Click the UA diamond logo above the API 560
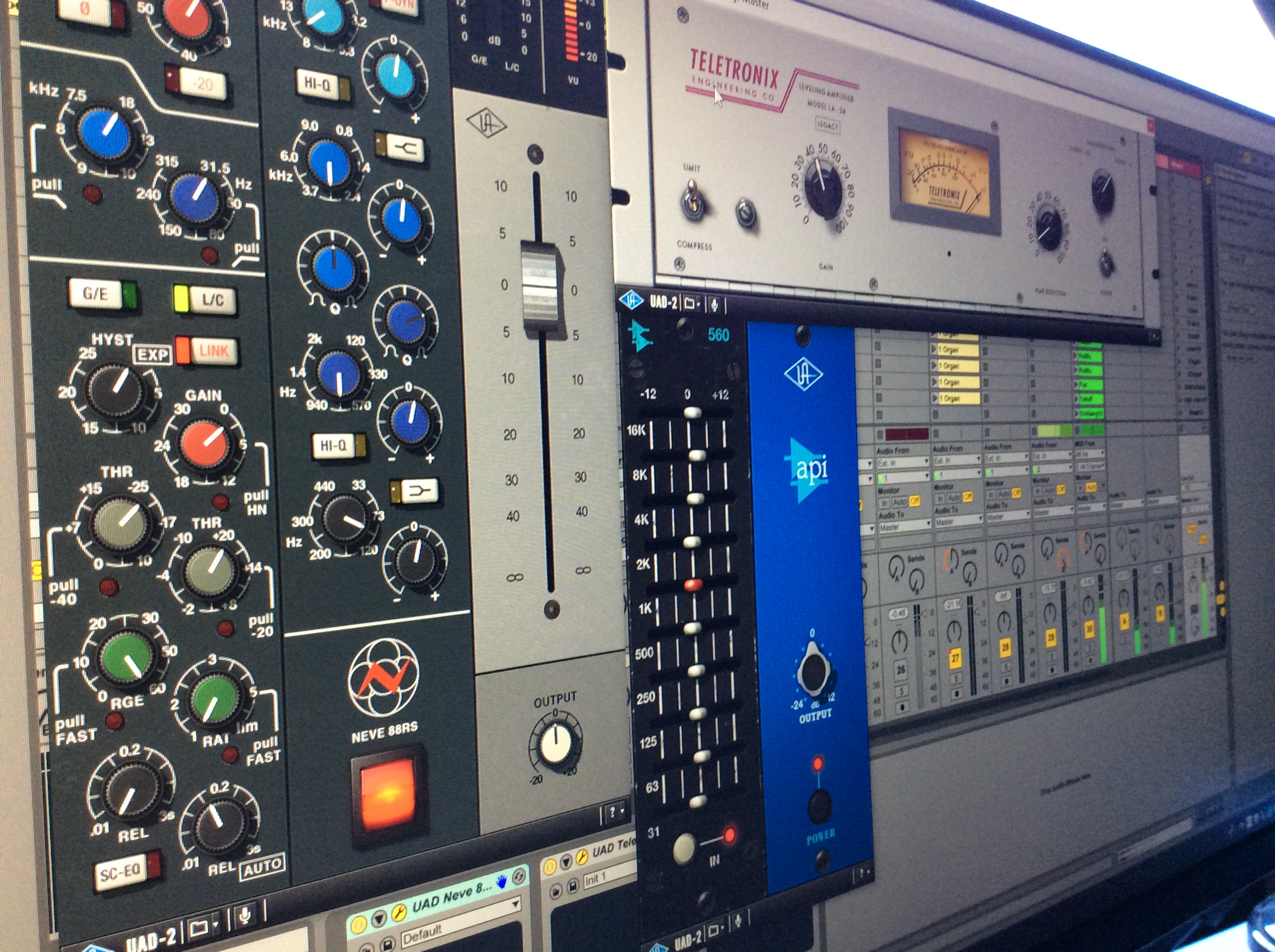 pos(631,300)
